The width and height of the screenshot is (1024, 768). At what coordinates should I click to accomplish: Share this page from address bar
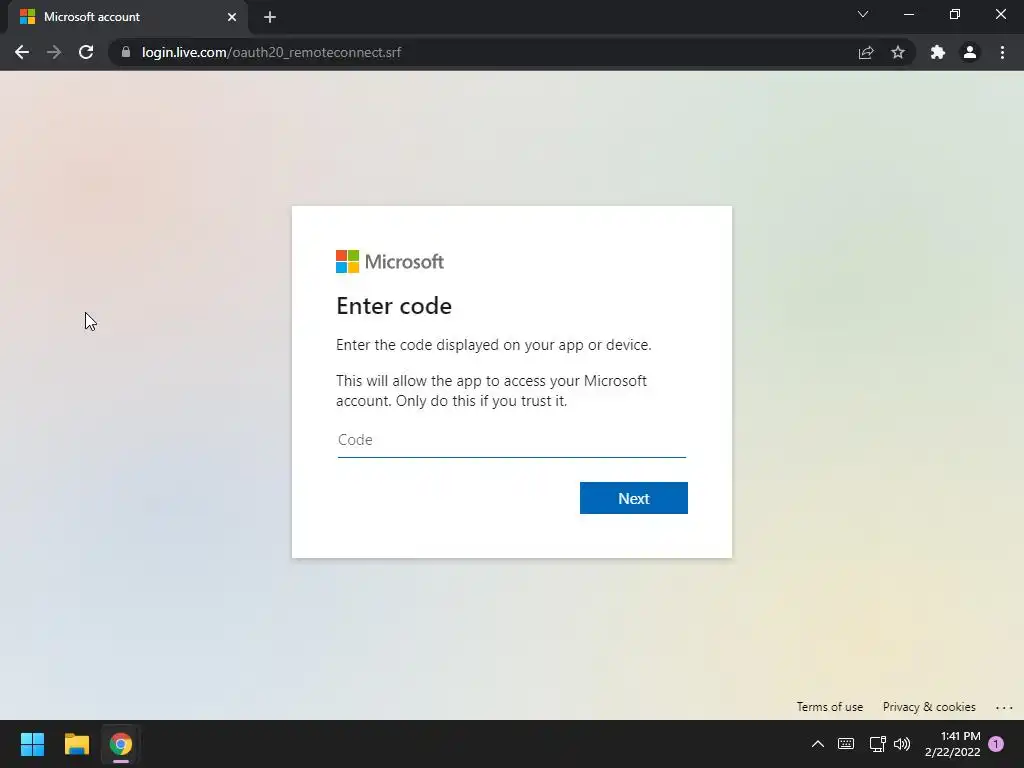click(x=865, y=52)
